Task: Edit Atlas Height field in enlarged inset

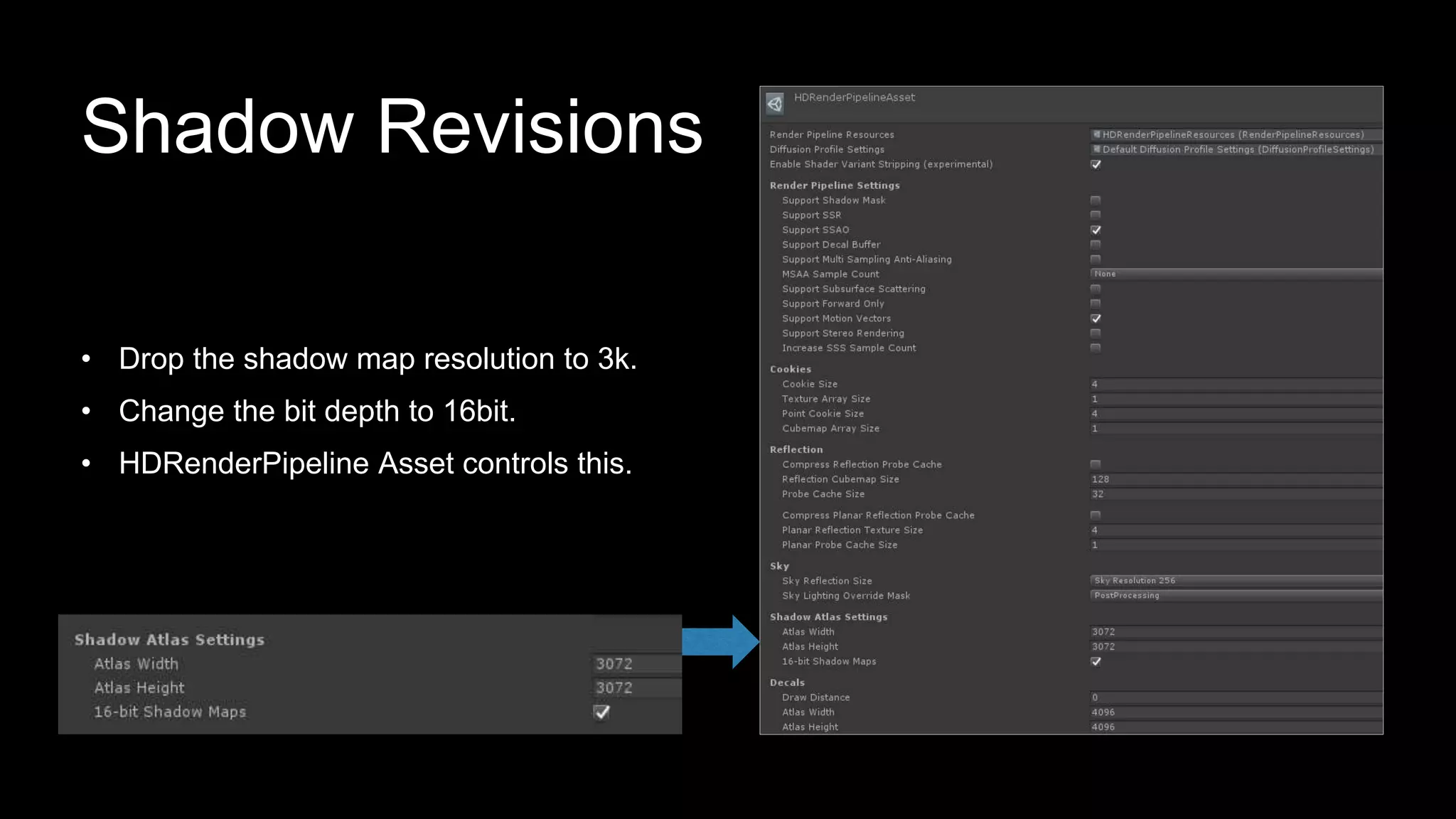Action: click(636, 688)
